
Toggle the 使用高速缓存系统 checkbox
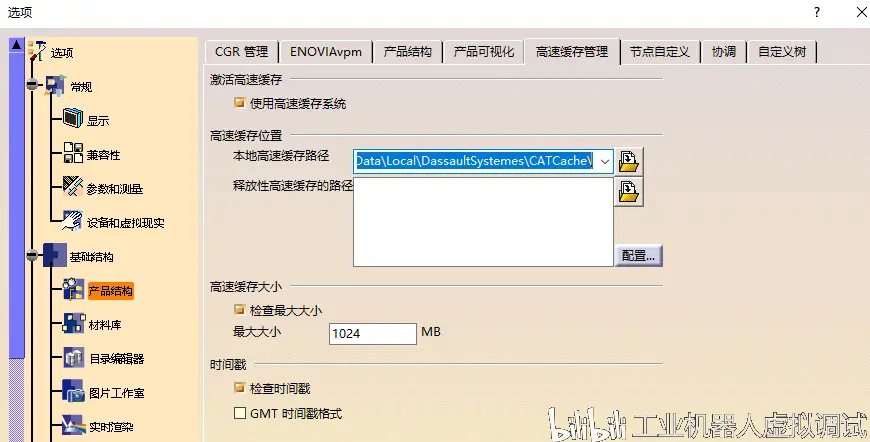(x=240, y=103)
